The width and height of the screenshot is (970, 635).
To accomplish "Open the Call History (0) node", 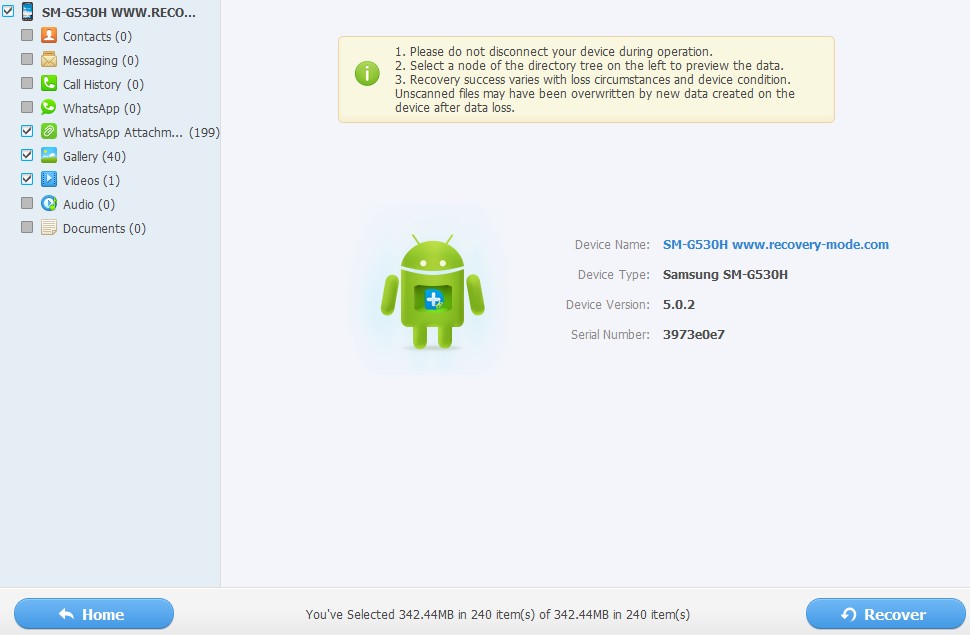I will coord(103,84).
